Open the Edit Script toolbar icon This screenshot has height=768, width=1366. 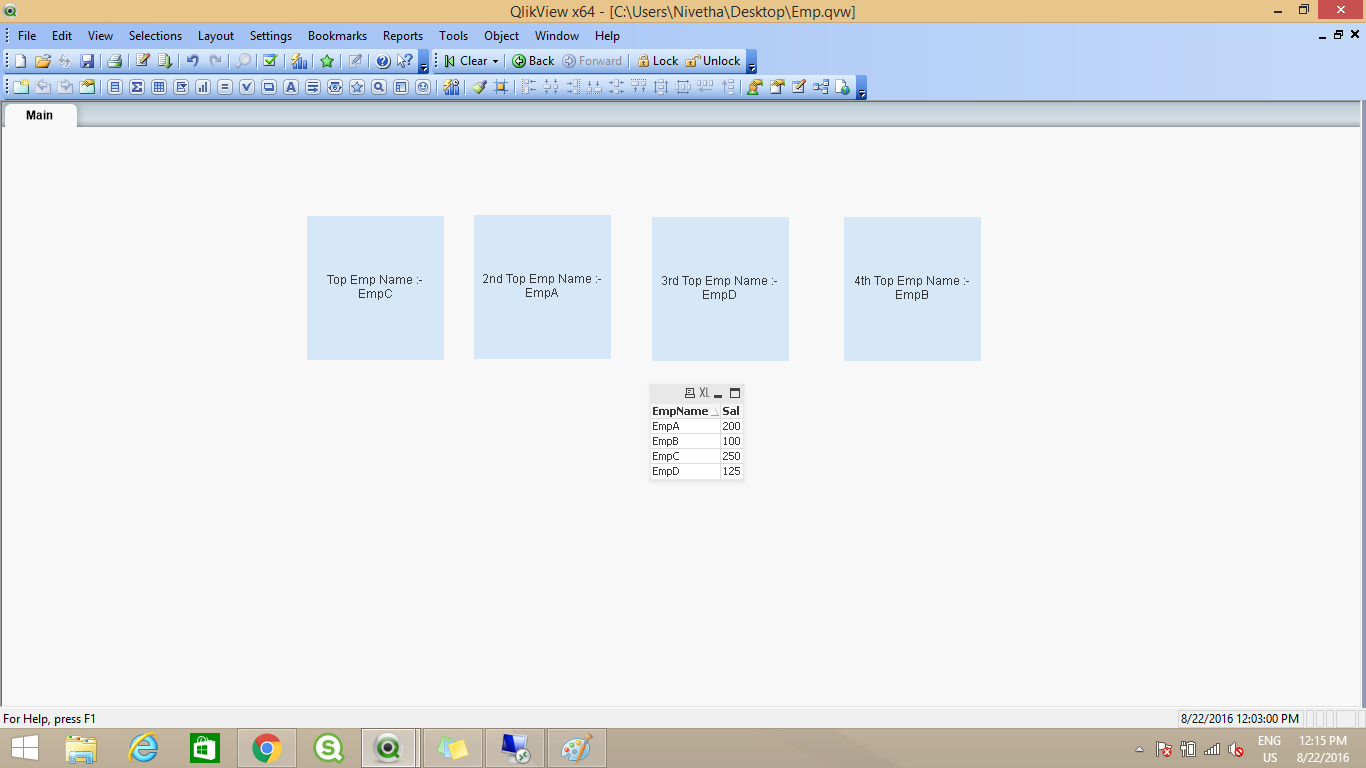point(143,61)
